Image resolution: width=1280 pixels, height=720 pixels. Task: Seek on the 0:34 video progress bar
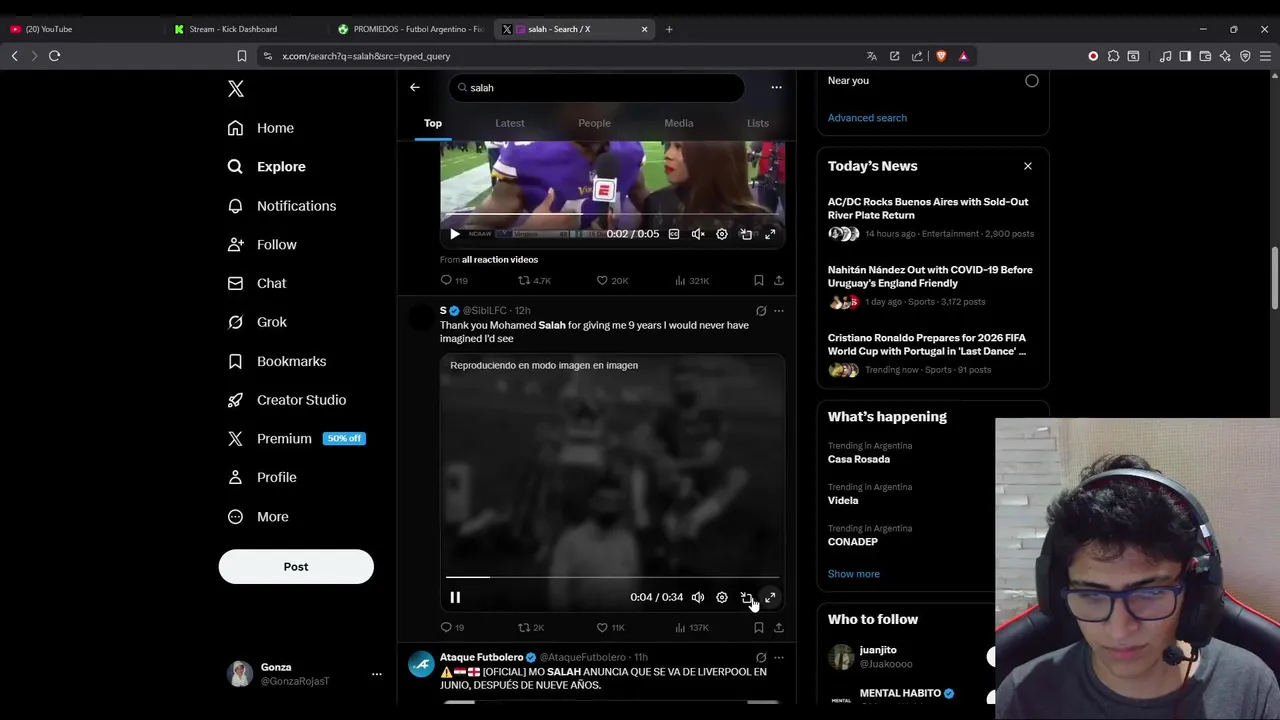612,577
